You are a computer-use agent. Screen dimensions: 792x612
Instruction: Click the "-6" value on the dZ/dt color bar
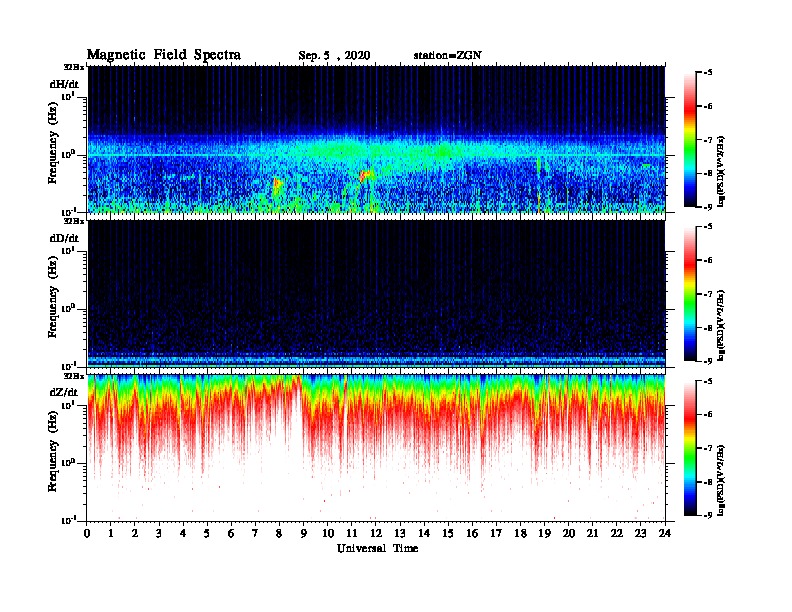click(708, 415)
